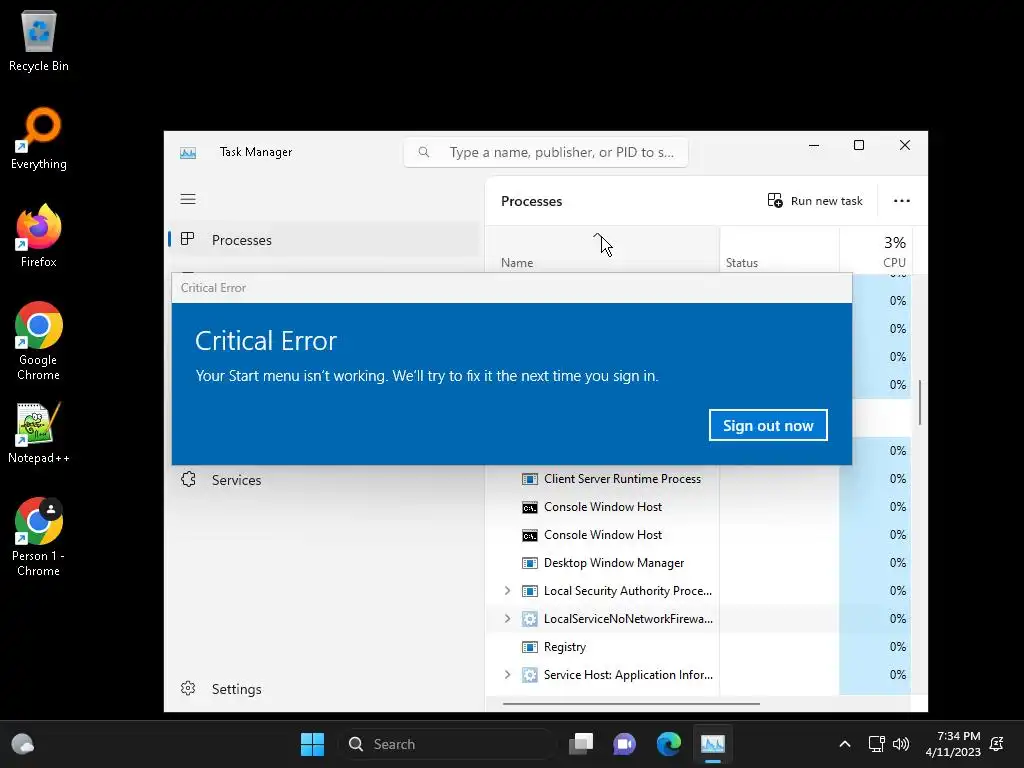Click the first Console Window Host icon
This screenshot has width=1024, height=768.
pyautogui.click(x=530, y=507)
